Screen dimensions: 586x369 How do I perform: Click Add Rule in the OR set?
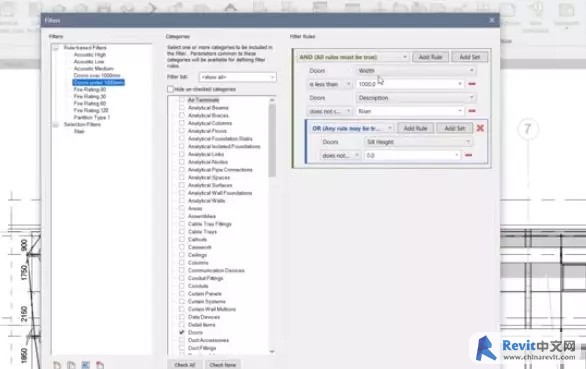pos(416,128)
